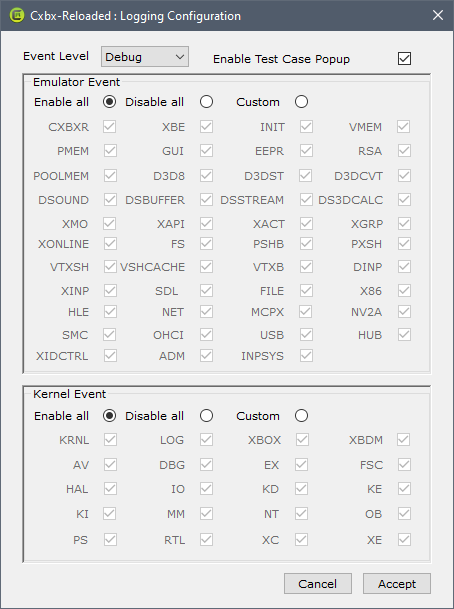Toggle the VTXSH checkbox
Viewport: 454px width, 609px height.
click(x=110, y=267)
